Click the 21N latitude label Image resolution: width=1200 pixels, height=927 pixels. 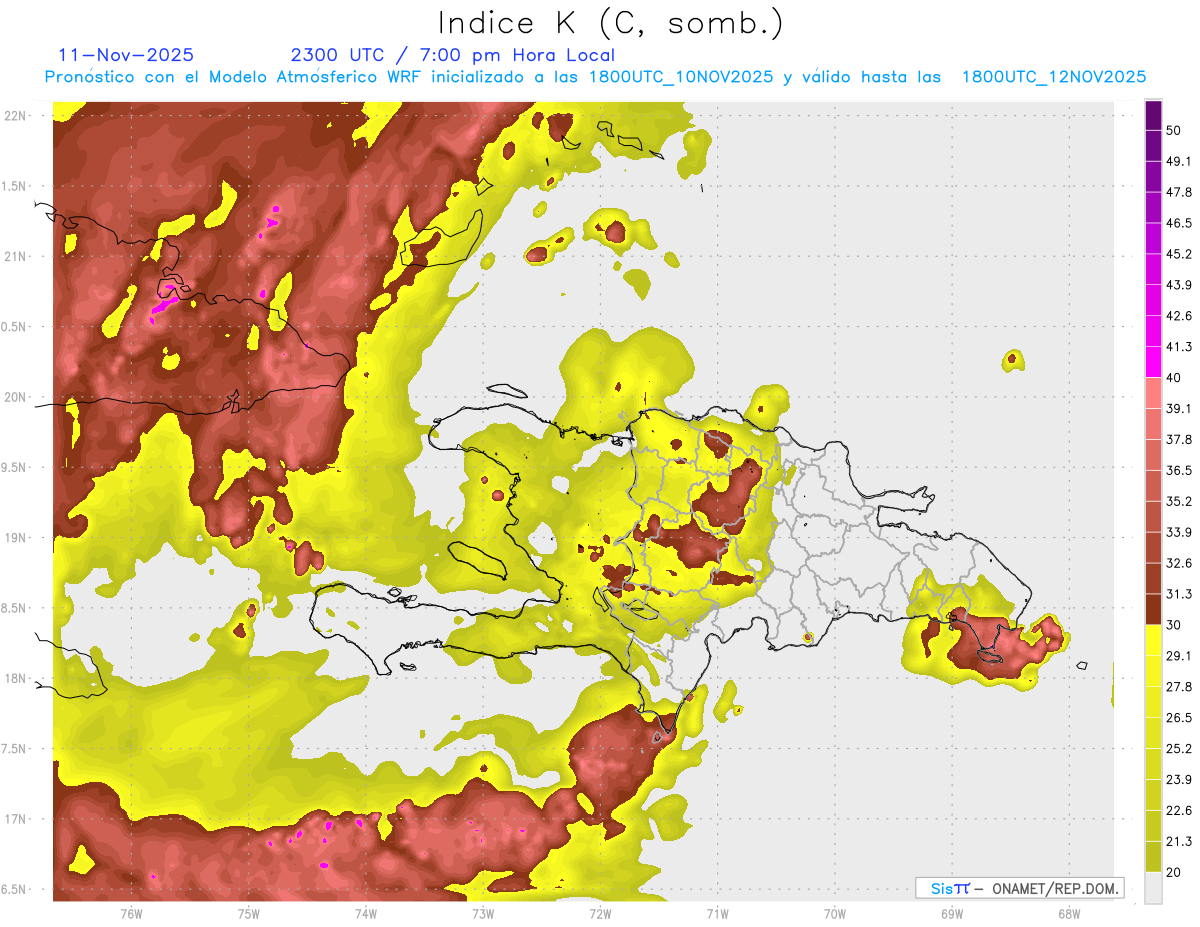(x=16, y=256)
